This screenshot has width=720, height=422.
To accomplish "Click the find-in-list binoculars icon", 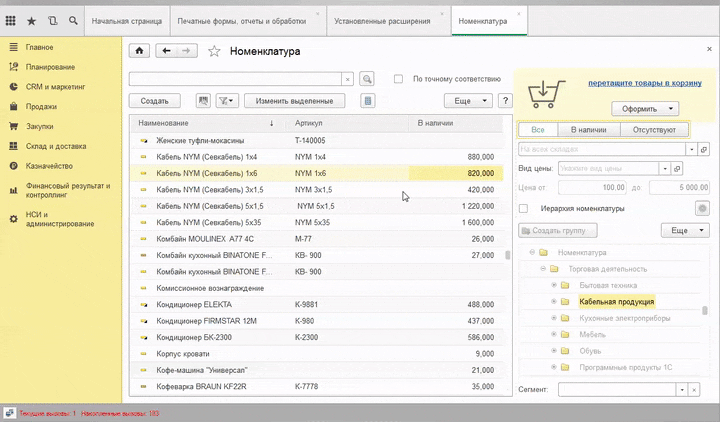I will point(203,101).
